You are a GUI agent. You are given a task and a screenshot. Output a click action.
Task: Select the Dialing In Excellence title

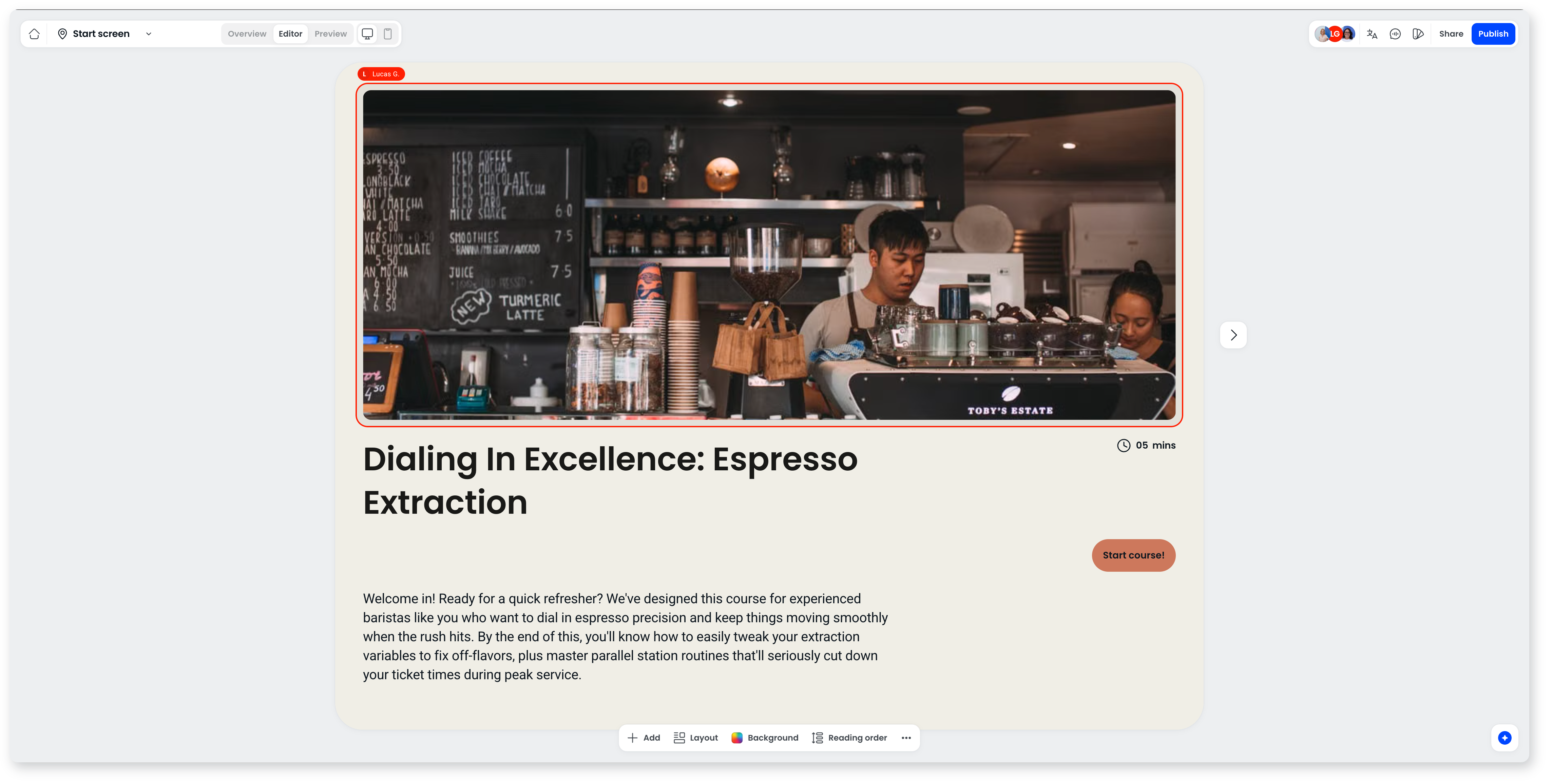coord(610,480)
